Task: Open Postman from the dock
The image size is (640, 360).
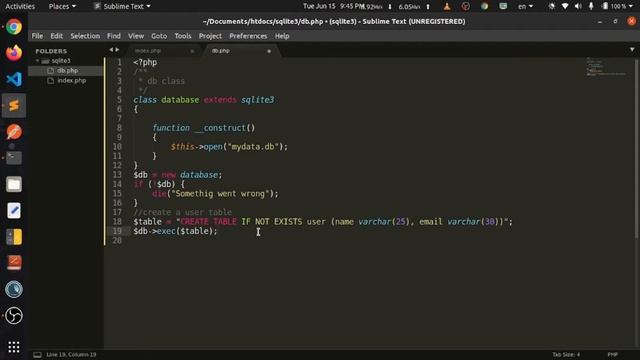Action: pos(14,132)
